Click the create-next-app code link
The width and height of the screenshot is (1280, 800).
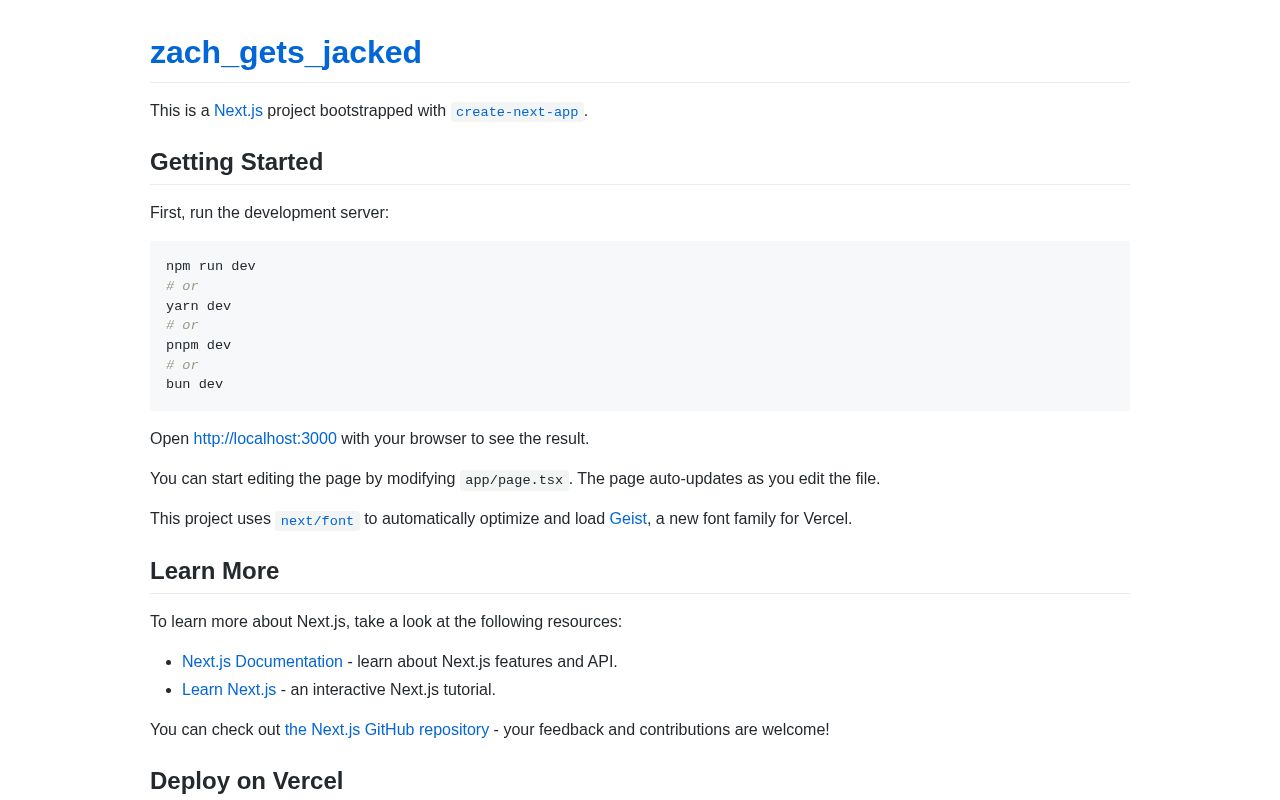pos(517,112)
